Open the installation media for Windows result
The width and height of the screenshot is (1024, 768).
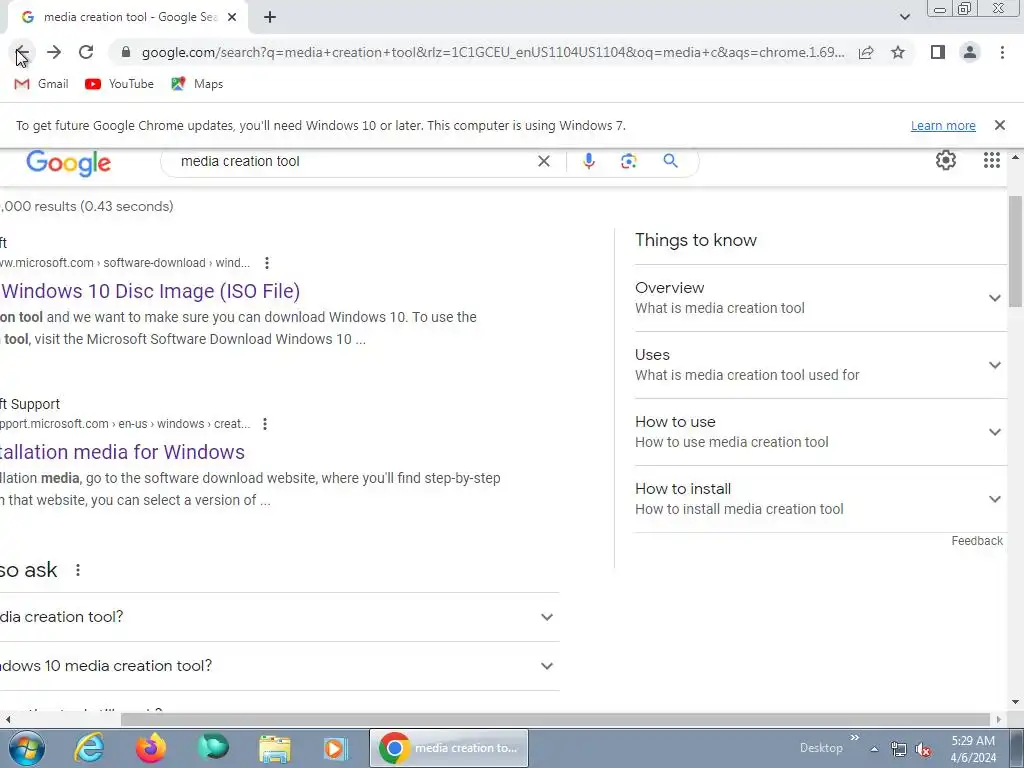pos(122,452)
